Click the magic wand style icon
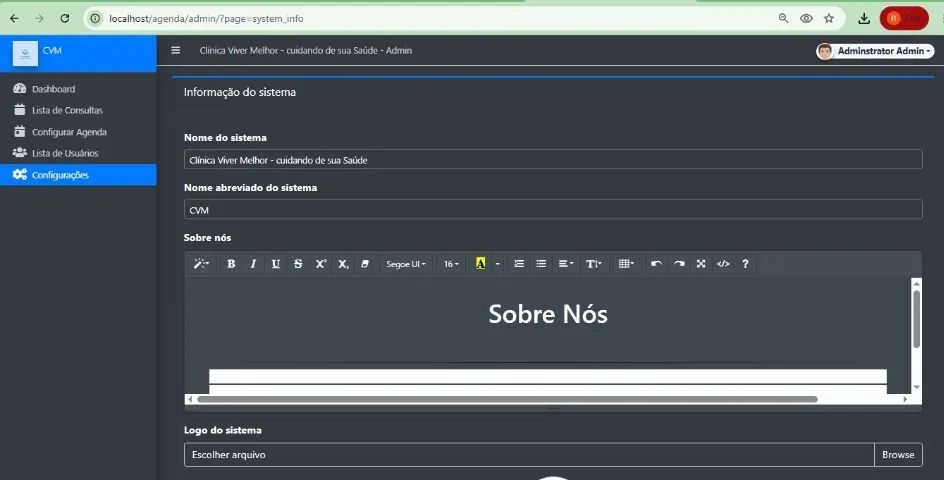 point(201,264)
